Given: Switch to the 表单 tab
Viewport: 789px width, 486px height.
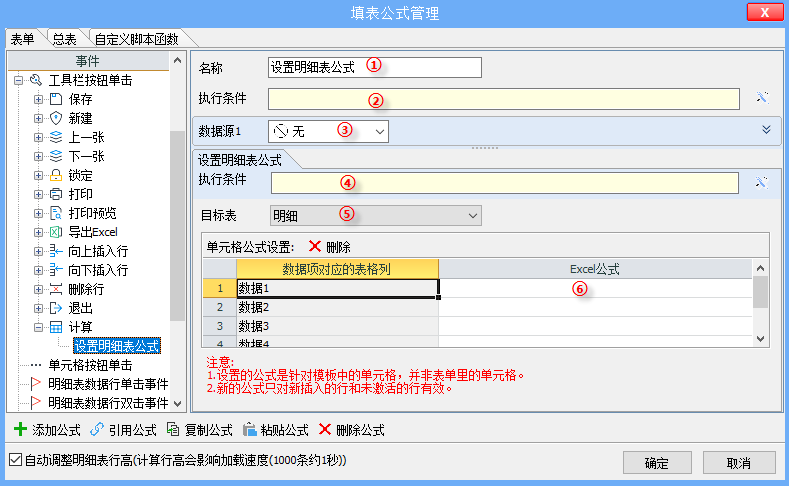Looking at the screenshot, I should [23, 39].
